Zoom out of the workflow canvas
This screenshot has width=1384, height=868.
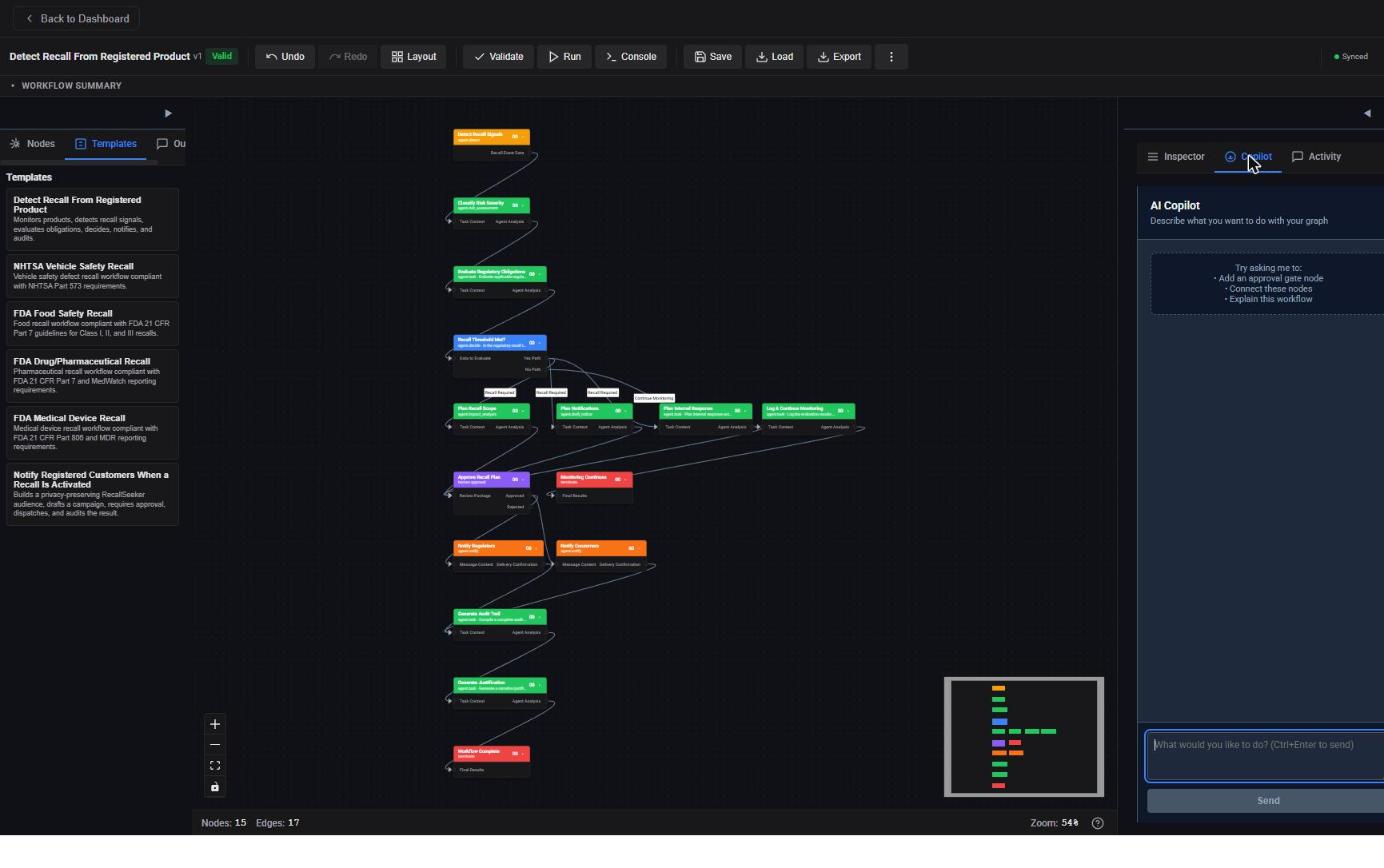[215, 745]
